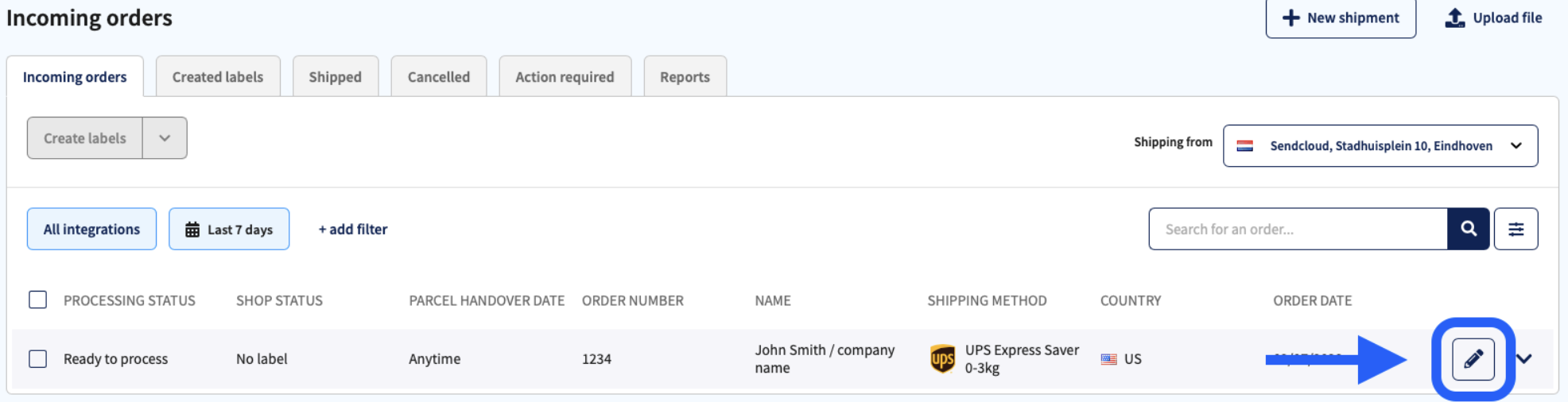Expand the Create labels dropdown arrow
Screen dimensions: 1568x402
[x=165, y=138]
